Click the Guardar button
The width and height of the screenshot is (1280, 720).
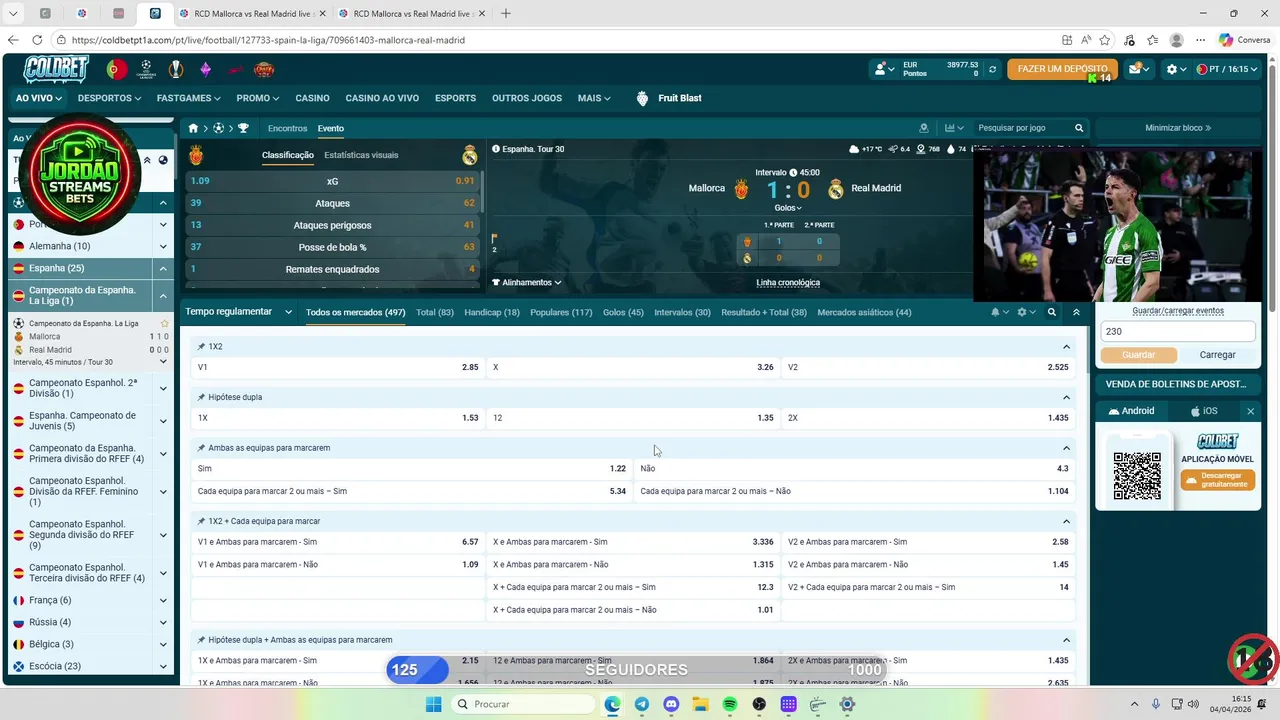point(1138,355)
